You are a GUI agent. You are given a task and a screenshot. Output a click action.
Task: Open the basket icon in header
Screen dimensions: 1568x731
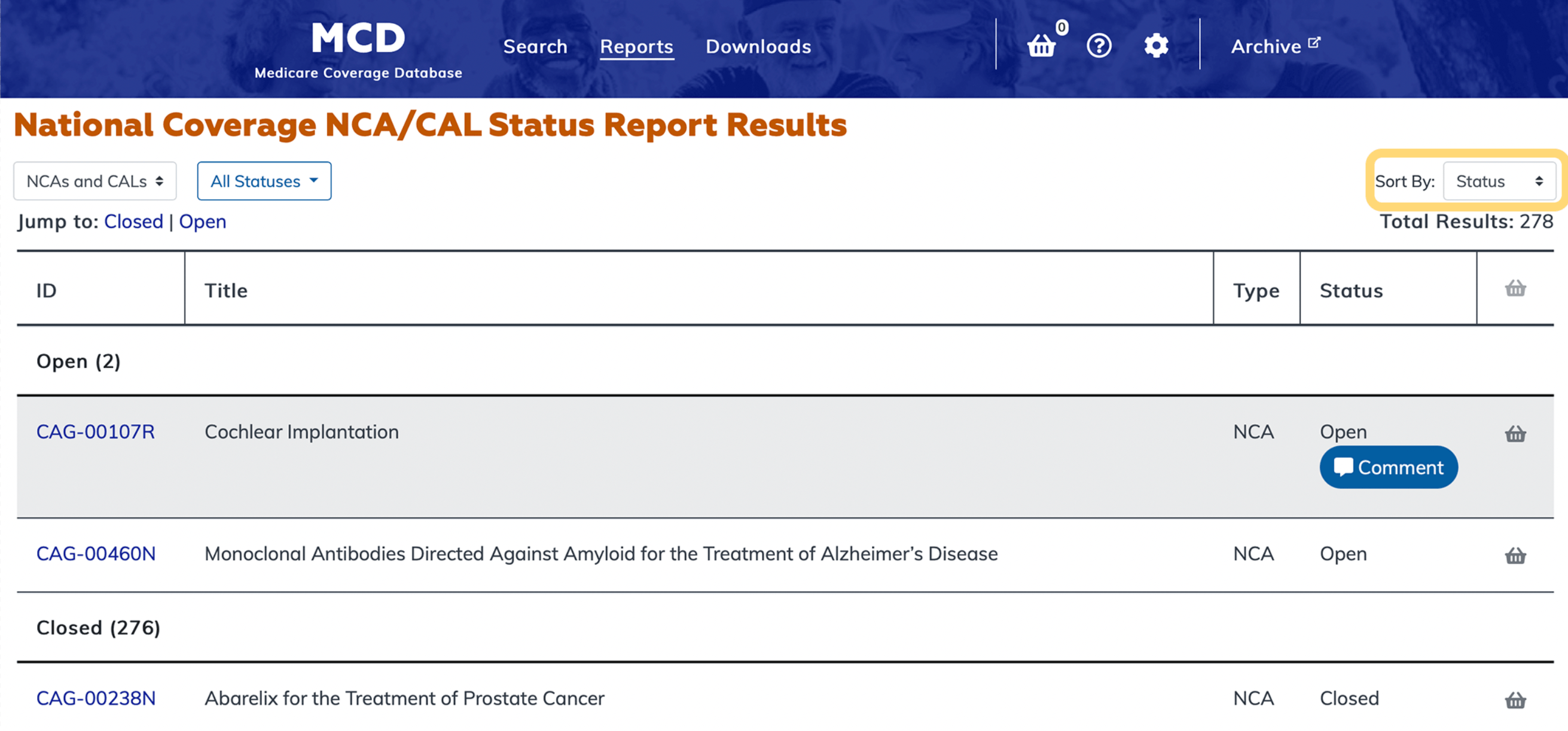point(1042,45)
